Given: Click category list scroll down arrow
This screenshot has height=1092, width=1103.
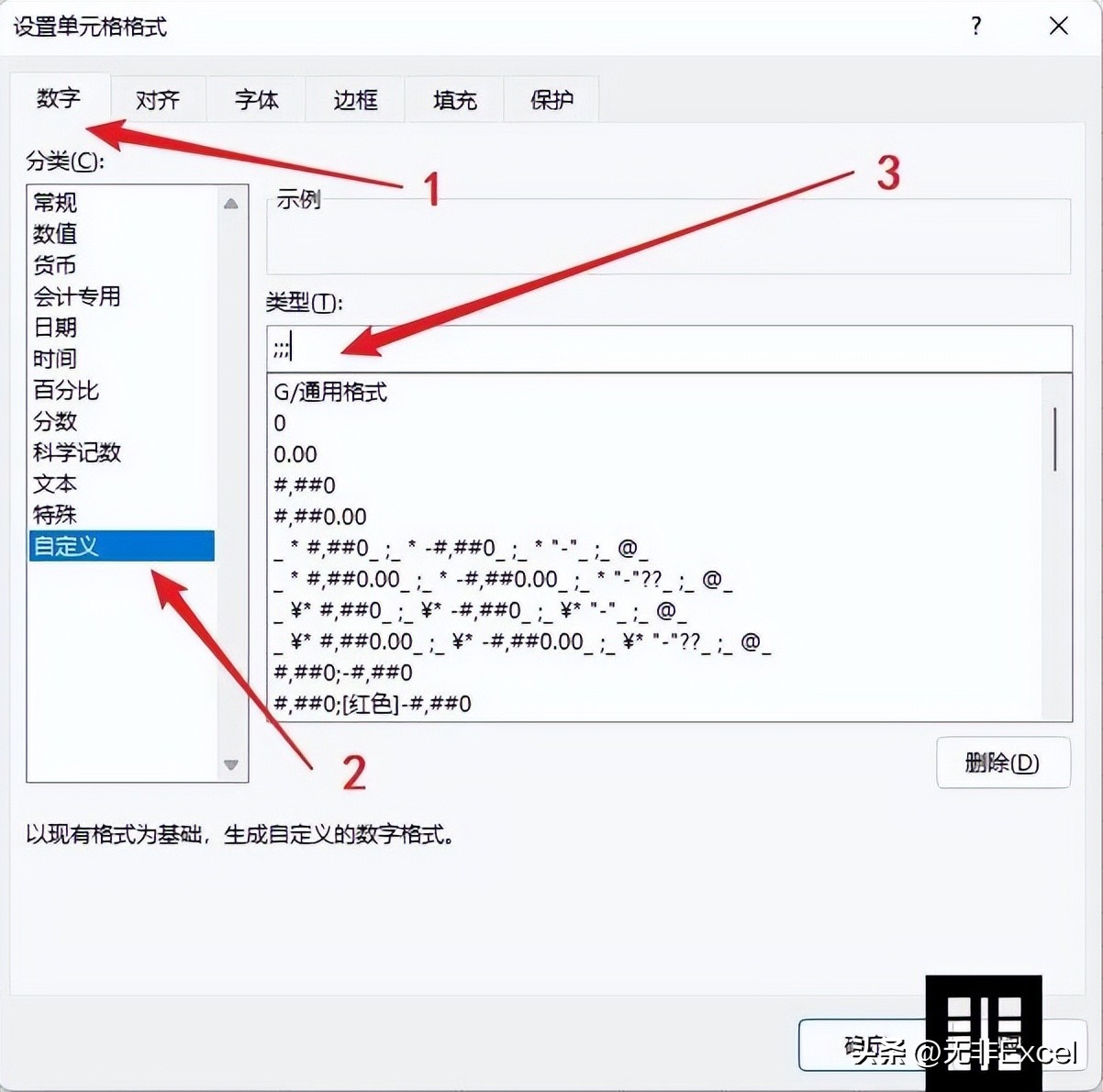Looking at the screenshot, I should (231, 764).
